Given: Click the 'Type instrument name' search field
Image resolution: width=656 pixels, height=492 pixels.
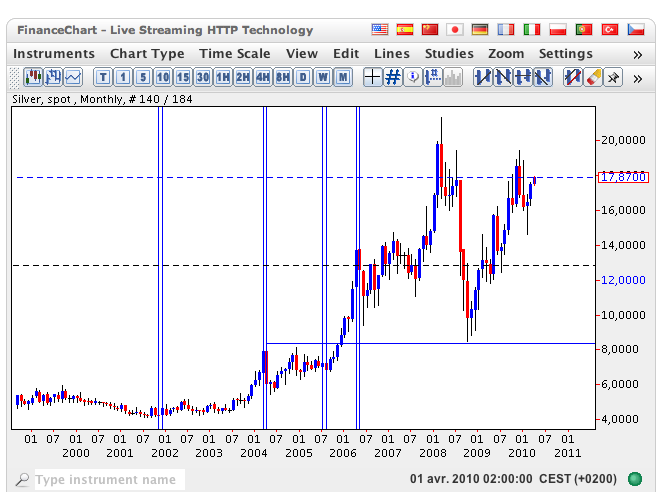Looking at the screenshot, I should (108, 480).
